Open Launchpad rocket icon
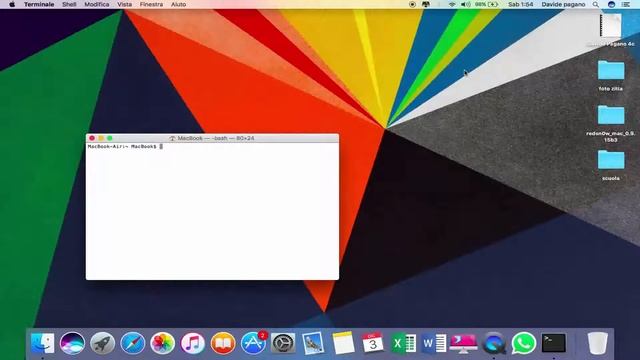Viewport: 640px width, 360px height. pos(102,343)
